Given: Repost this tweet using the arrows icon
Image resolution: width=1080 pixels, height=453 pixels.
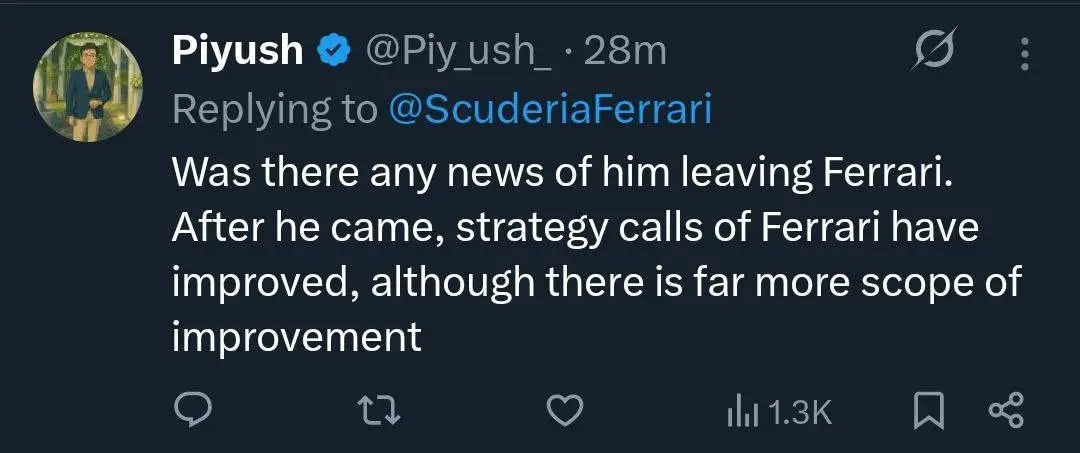Looking at the screenshot, I should [381, 411].
